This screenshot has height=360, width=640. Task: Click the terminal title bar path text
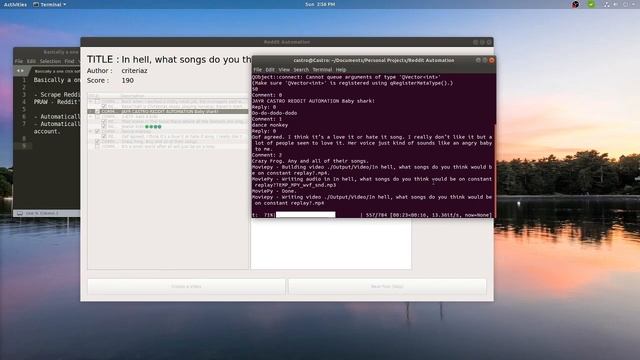pos(373,60)
